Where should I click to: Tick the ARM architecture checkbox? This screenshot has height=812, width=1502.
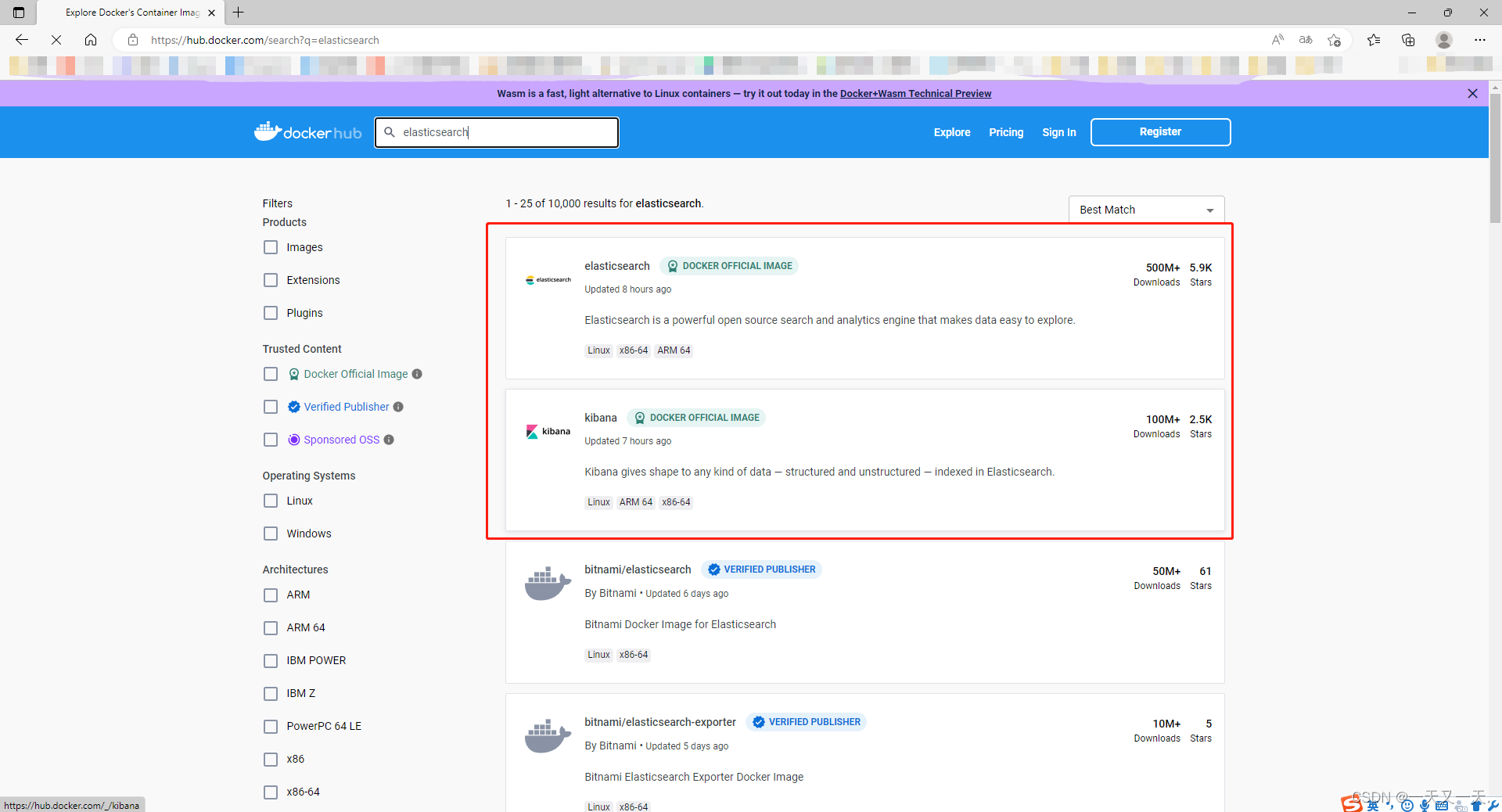coord(271,595)
